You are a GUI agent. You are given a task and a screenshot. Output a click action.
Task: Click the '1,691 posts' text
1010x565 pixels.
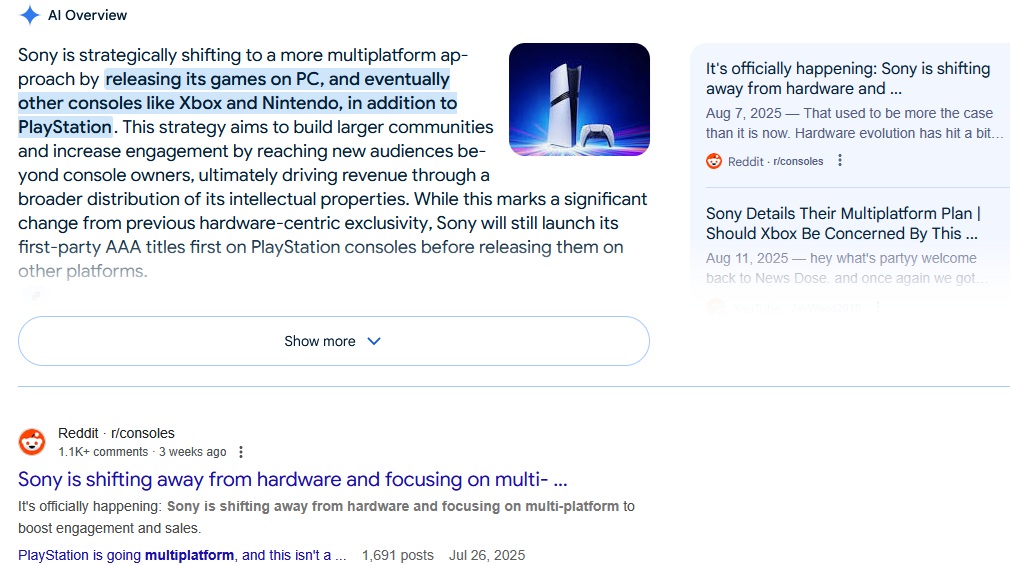[397, 555]
